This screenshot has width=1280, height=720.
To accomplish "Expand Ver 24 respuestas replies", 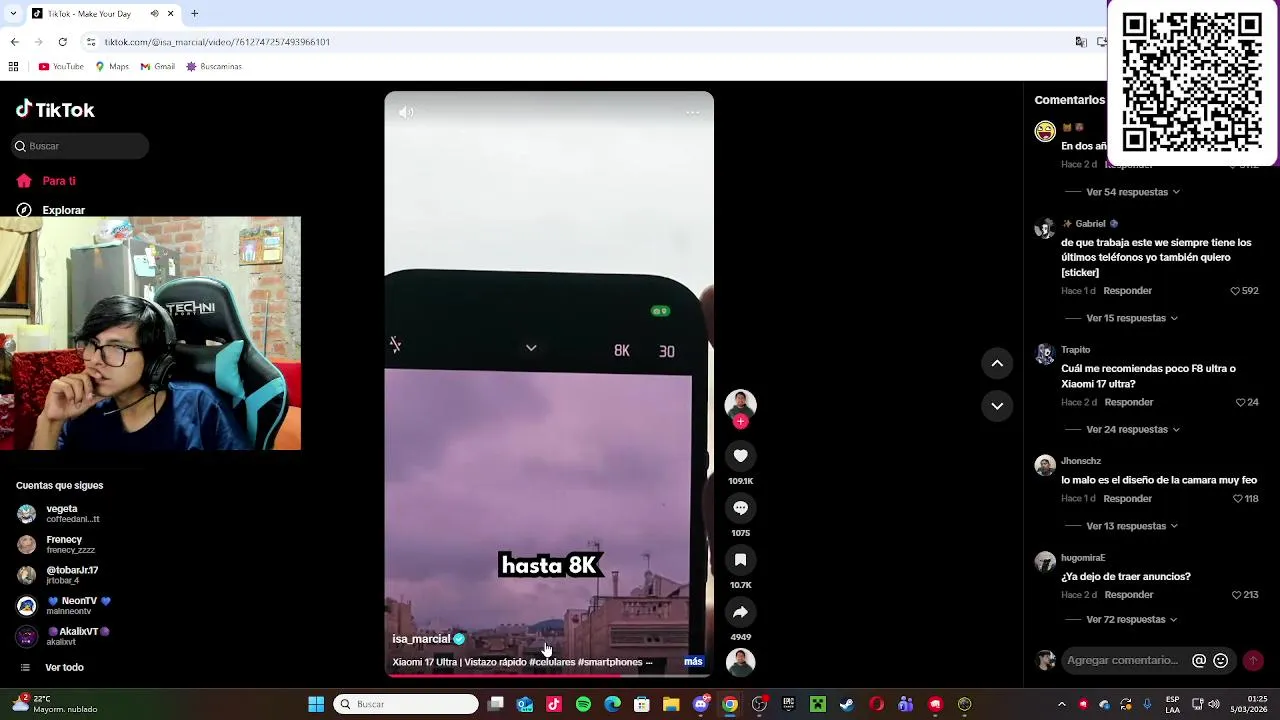I will pyautogui.click(x=1133, y=429).
